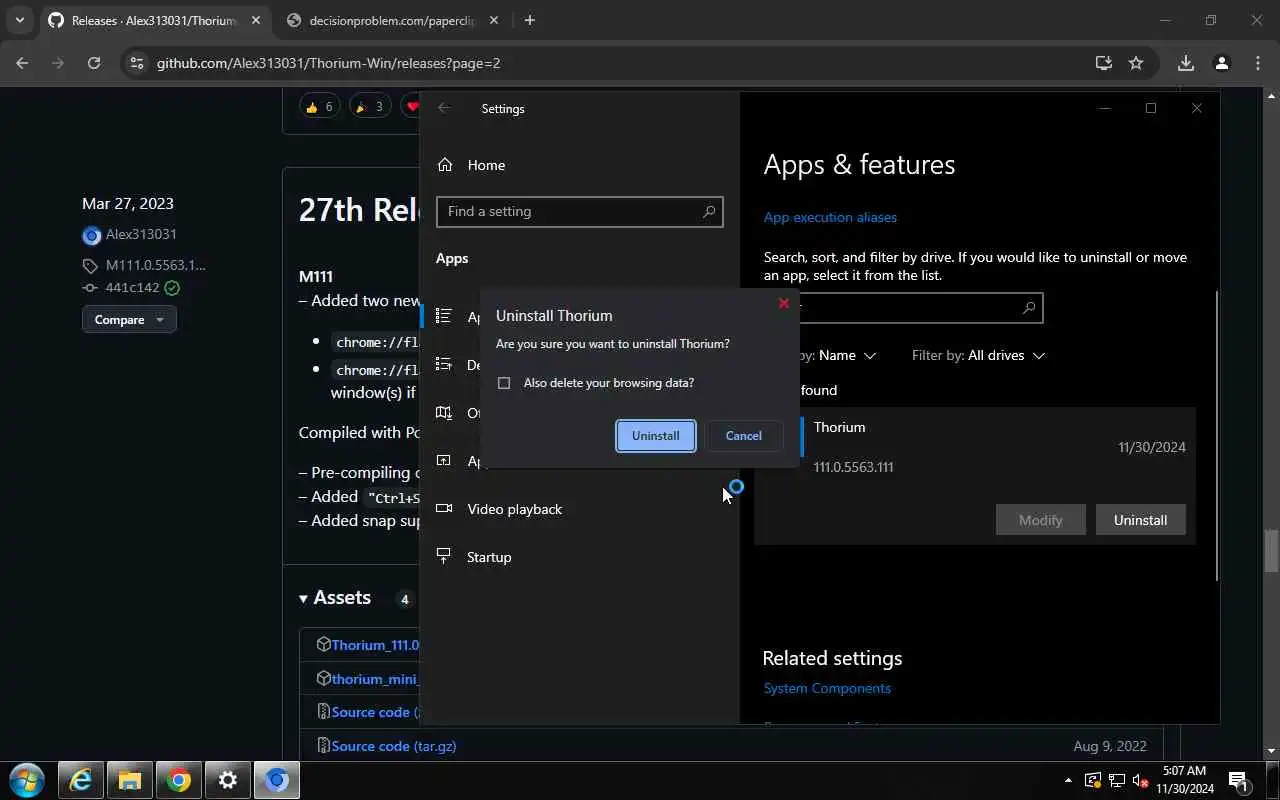Image resolution: width=1280 pixels, height=800 pixels.
Task: Collapse the Assets section triangle
Action: click(303, 598)
